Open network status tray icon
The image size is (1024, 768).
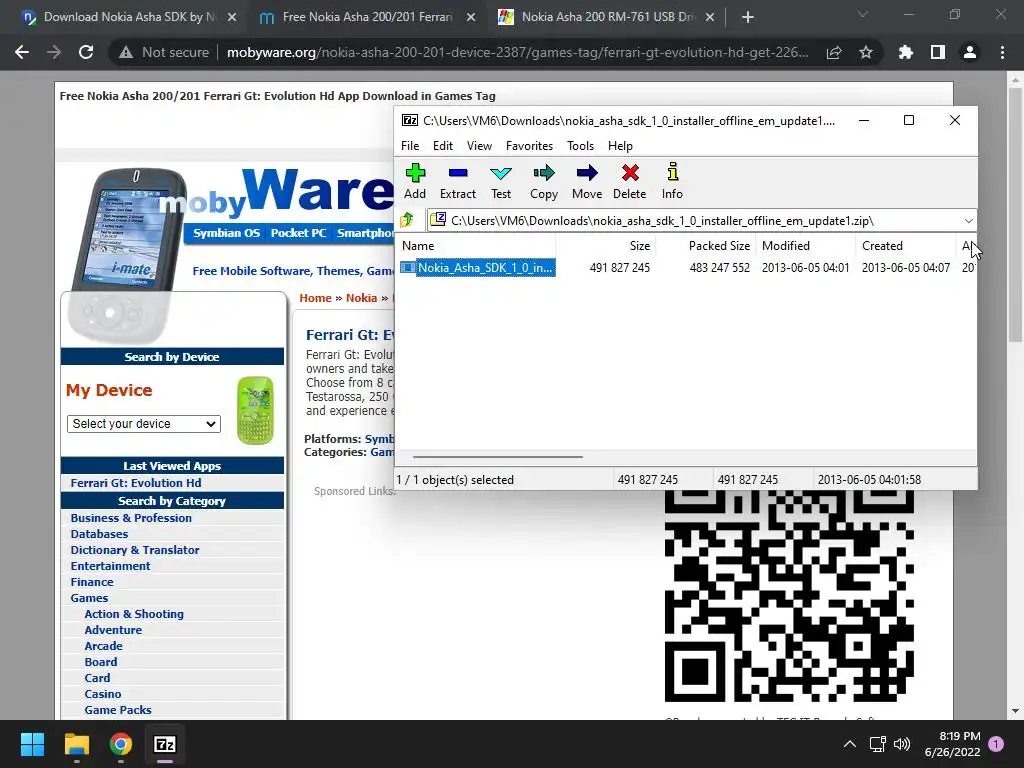877,744
